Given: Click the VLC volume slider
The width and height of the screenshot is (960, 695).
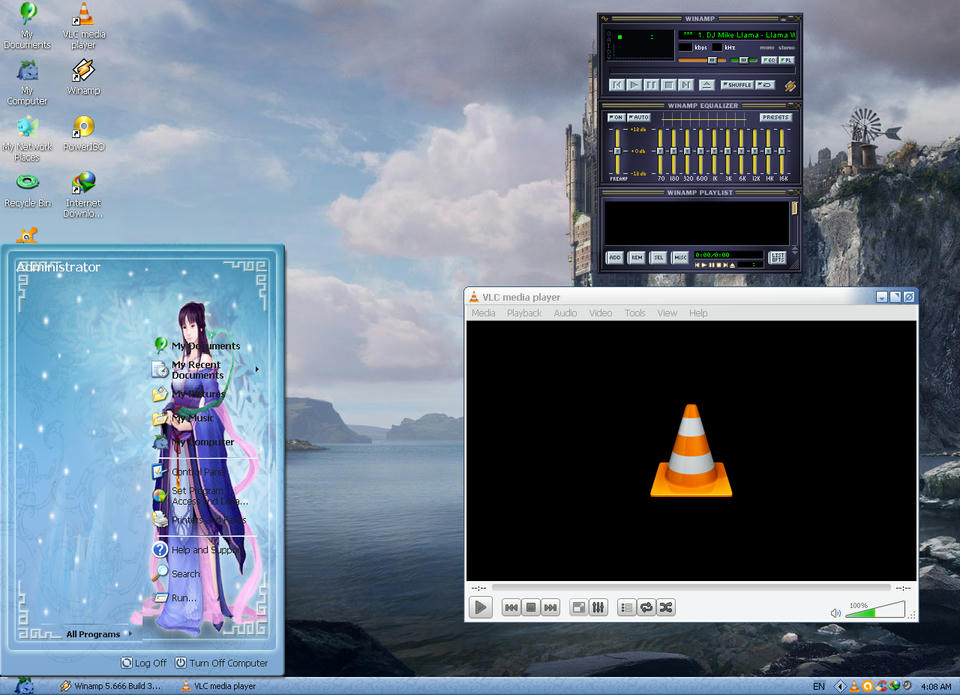Looking at the screenshot, I should (875, 610).
